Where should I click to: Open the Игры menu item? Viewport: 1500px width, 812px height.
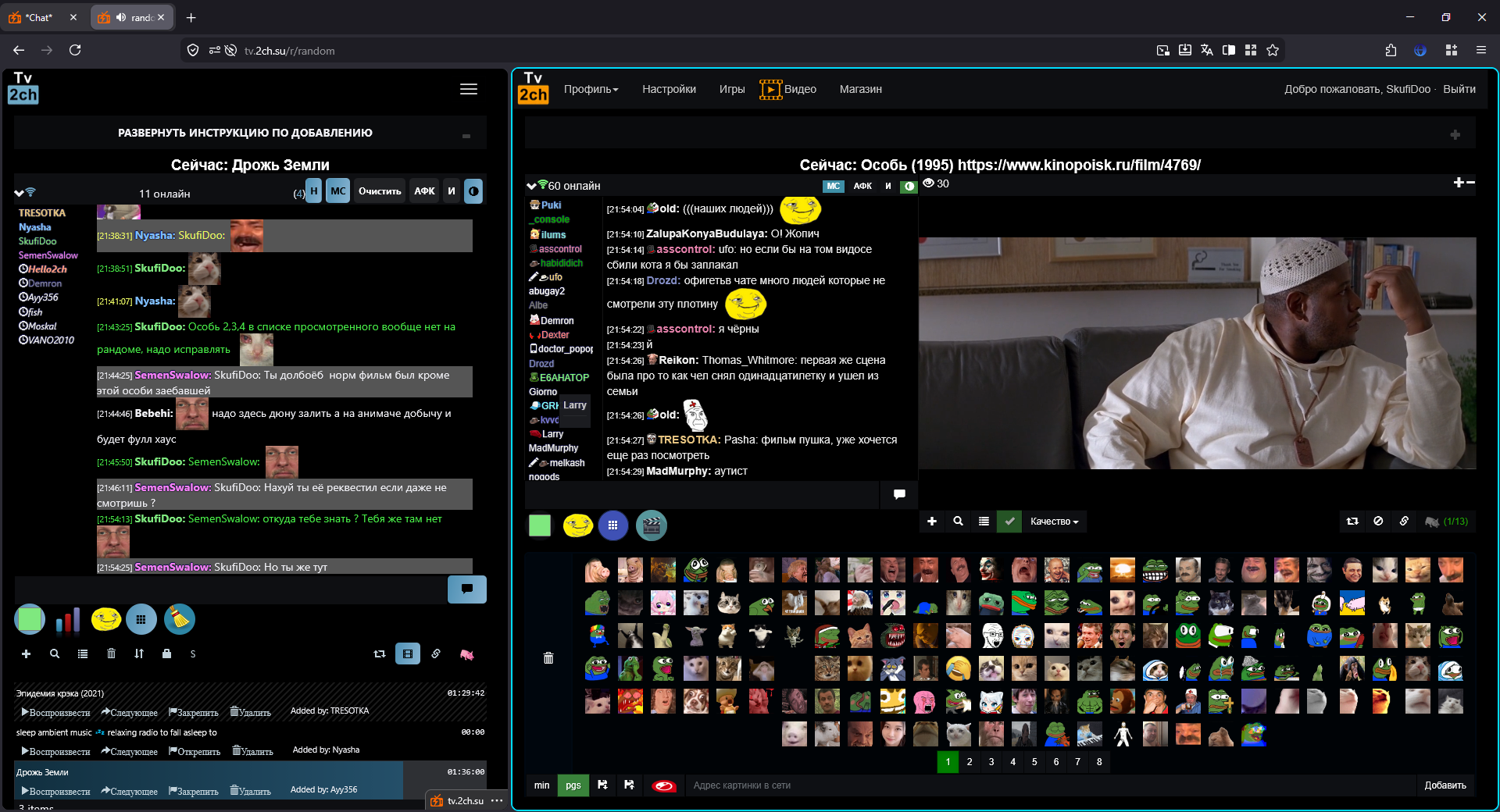tap(732, 89)
